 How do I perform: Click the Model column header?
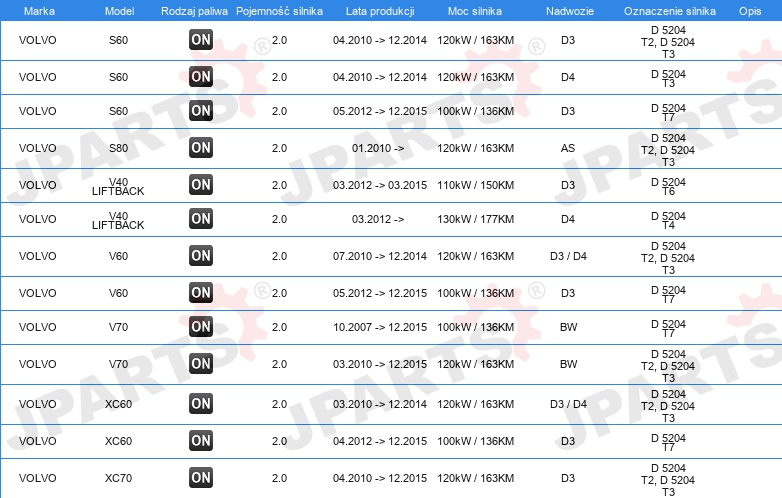point(119,11)
